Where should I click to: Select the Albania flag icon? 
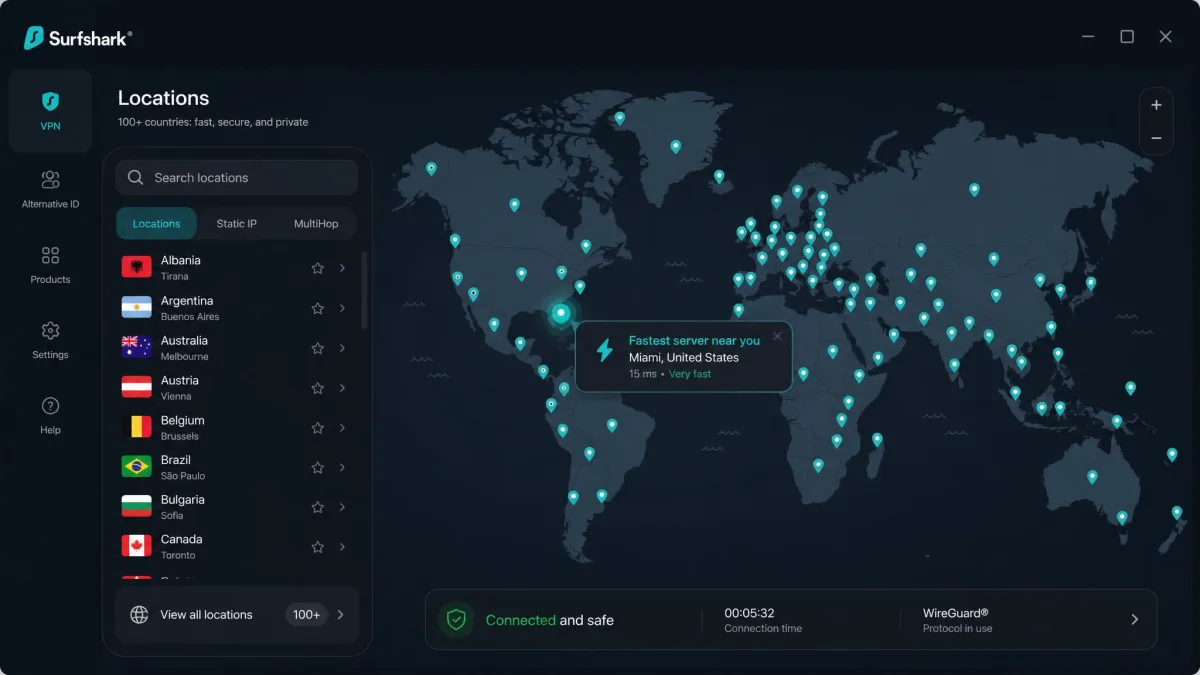[136, 267]
